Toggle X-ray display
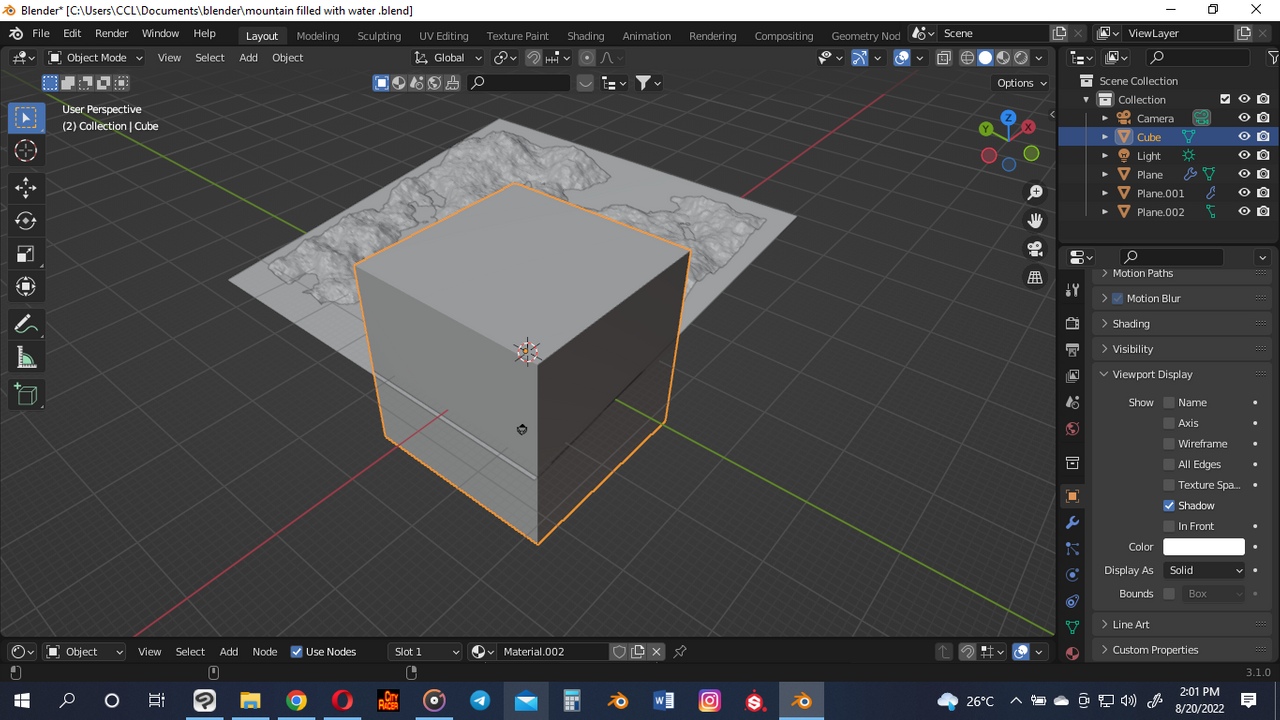1280x720 pixels. pos(943,58)
